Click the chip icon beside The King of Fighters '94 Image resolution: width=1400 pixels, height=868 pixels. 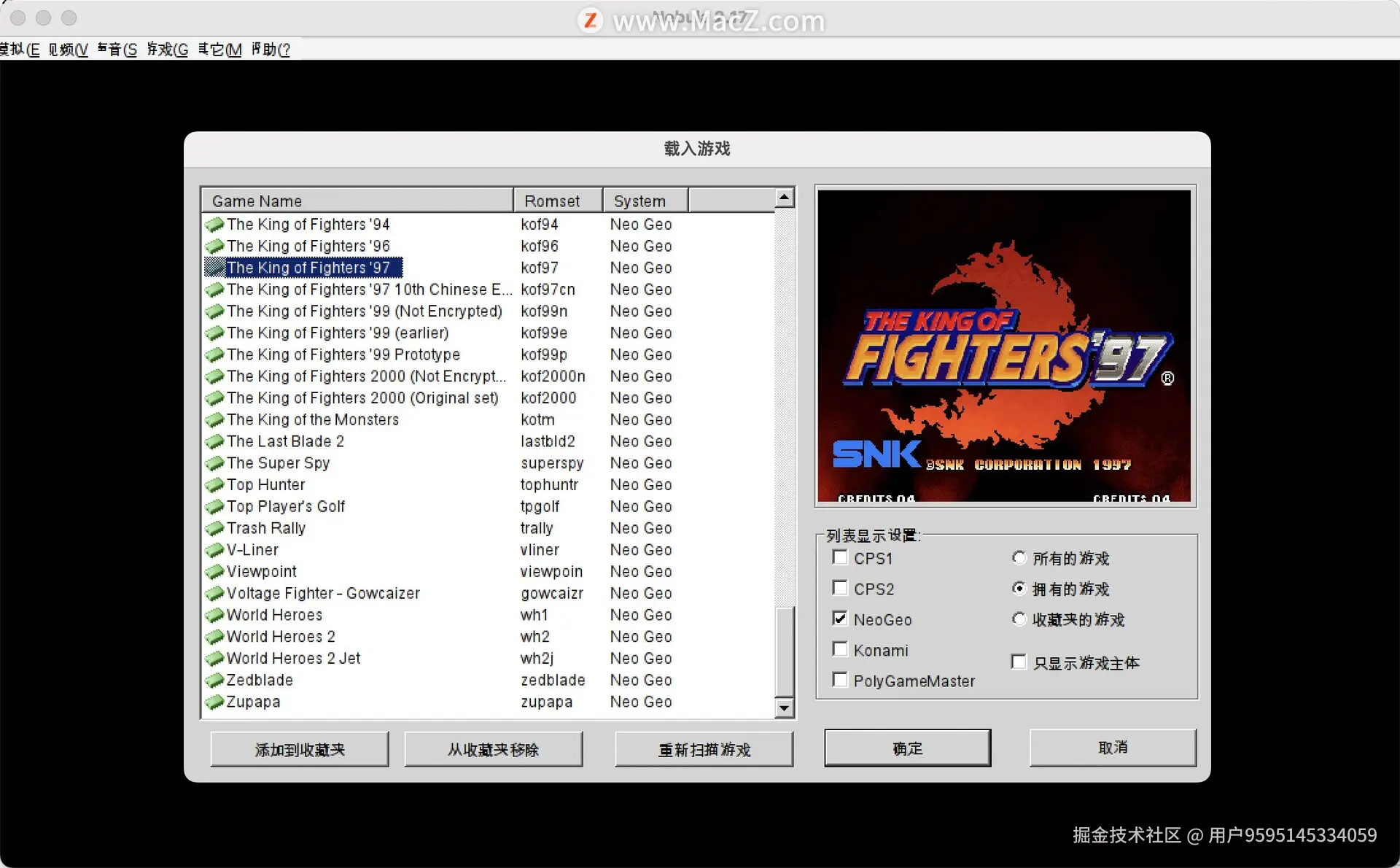[x=214, y=225]
